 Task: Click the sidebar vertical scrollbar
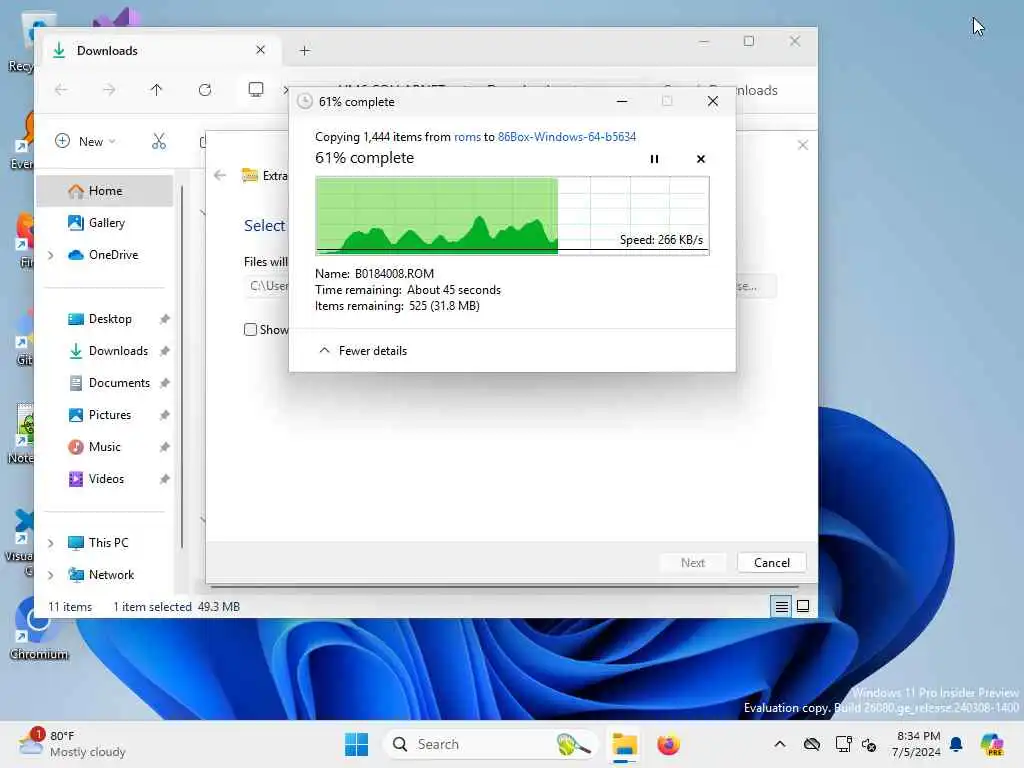182,366
